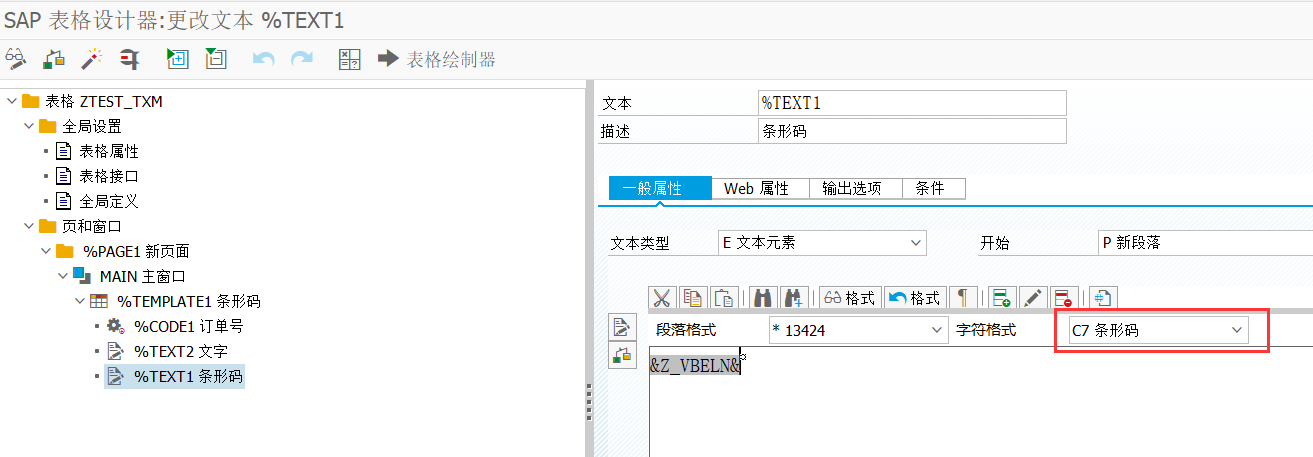Image resolution: width=1313 pixels, height=457 pixels.
Task: Click the red test/clamp toolbar icon
Action: click(129, 59)
